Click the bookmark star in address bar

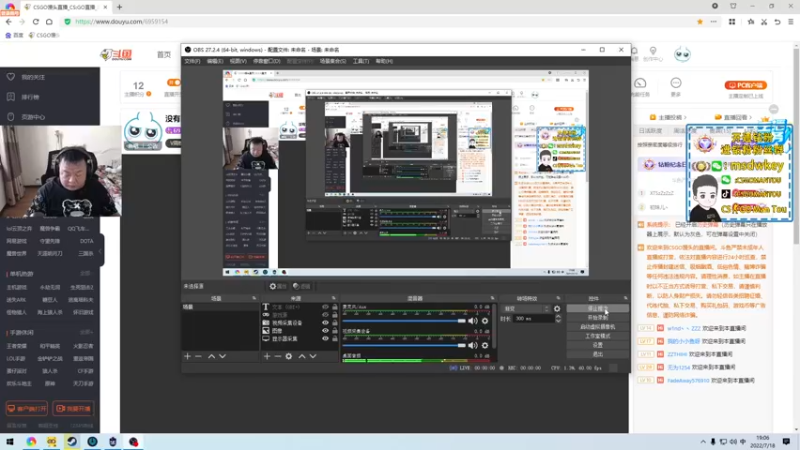click(x=700, y=21)
